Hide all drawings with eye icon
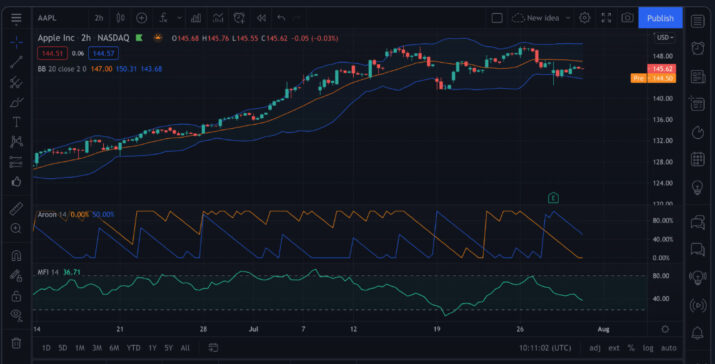Viewport: 715px width, 364px height. (x=16, y=315)
